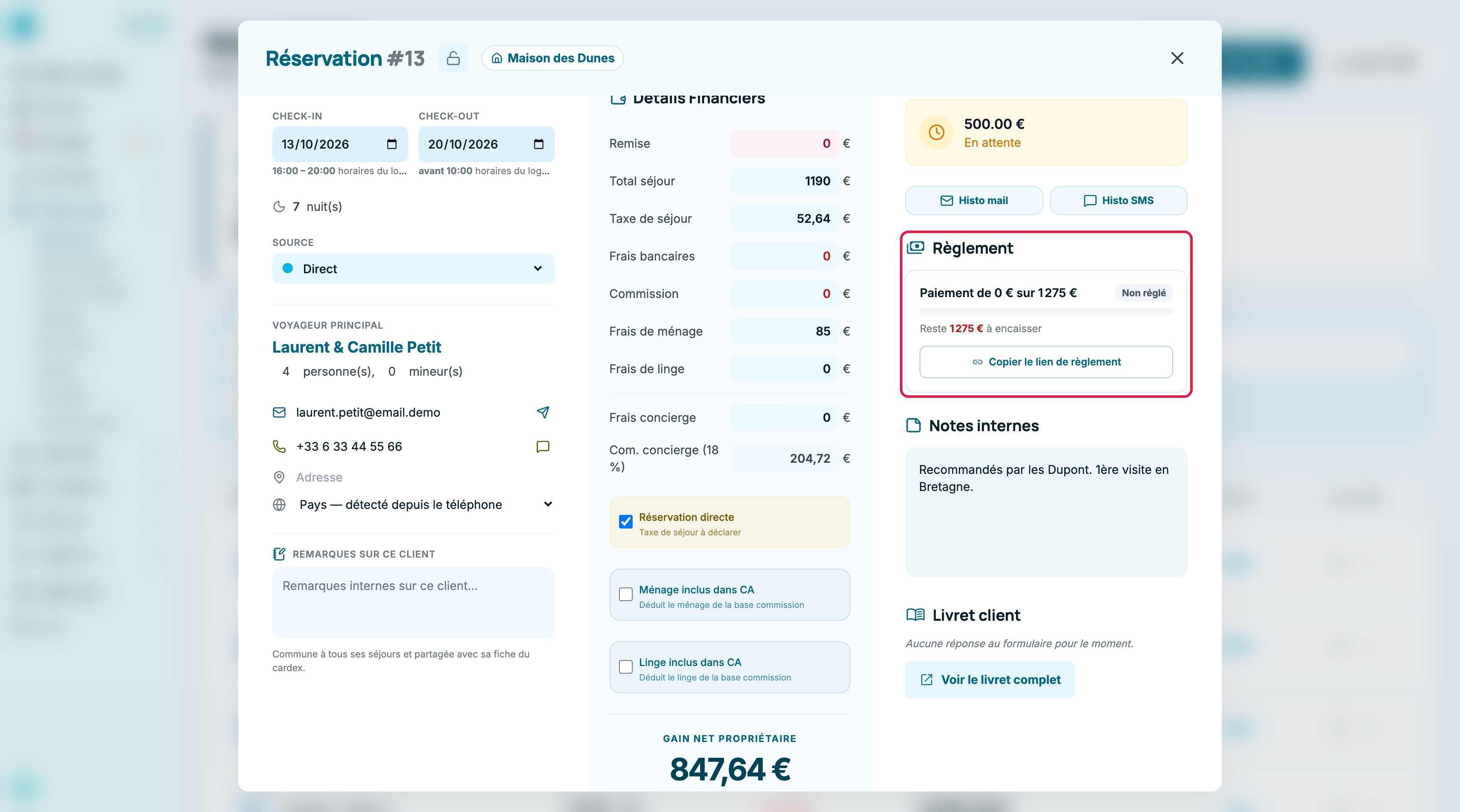
Task: Click the payment progress bar
Action: tap(1045, 312)
